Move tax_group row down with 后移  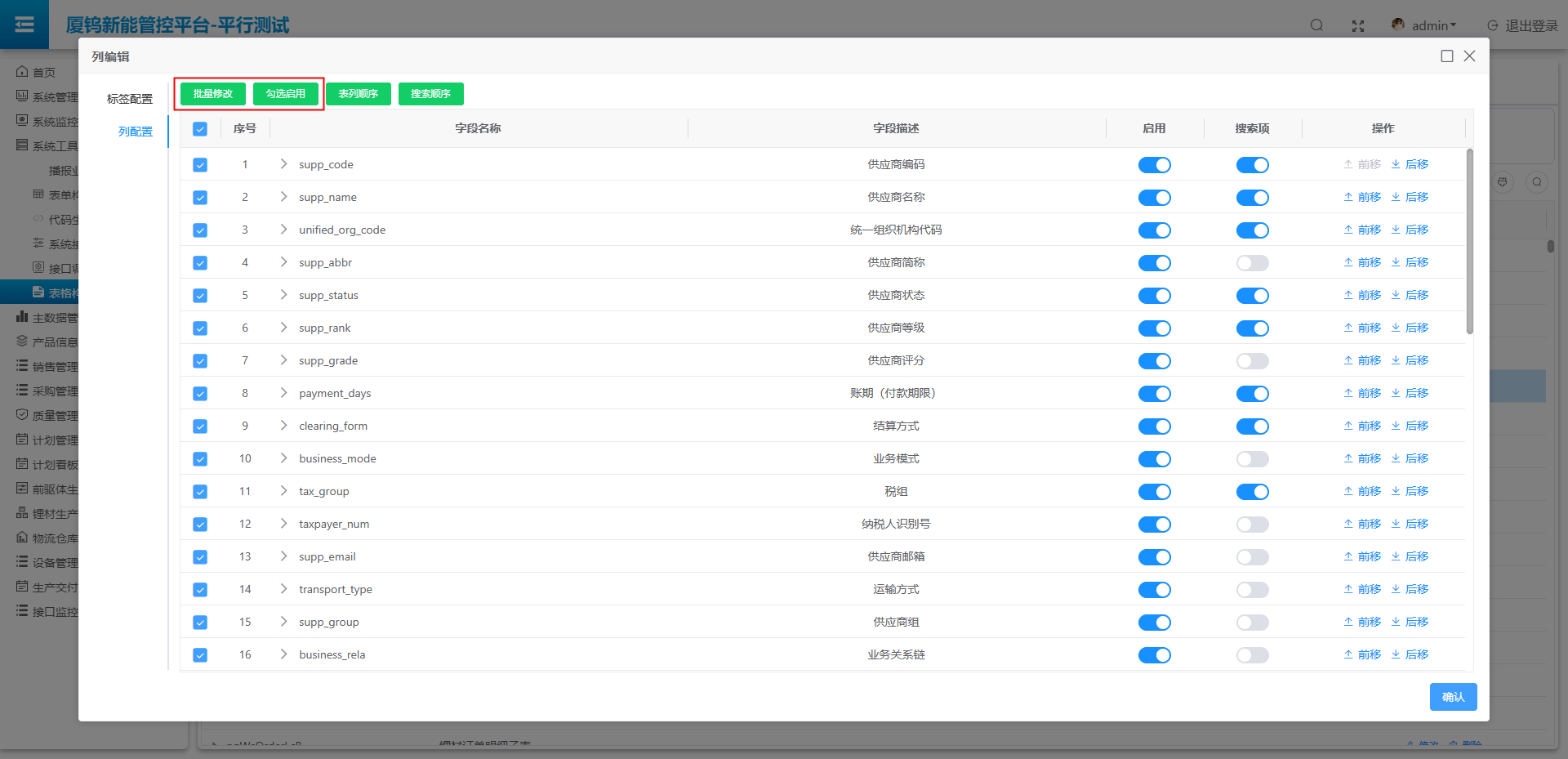point(1410,491)
